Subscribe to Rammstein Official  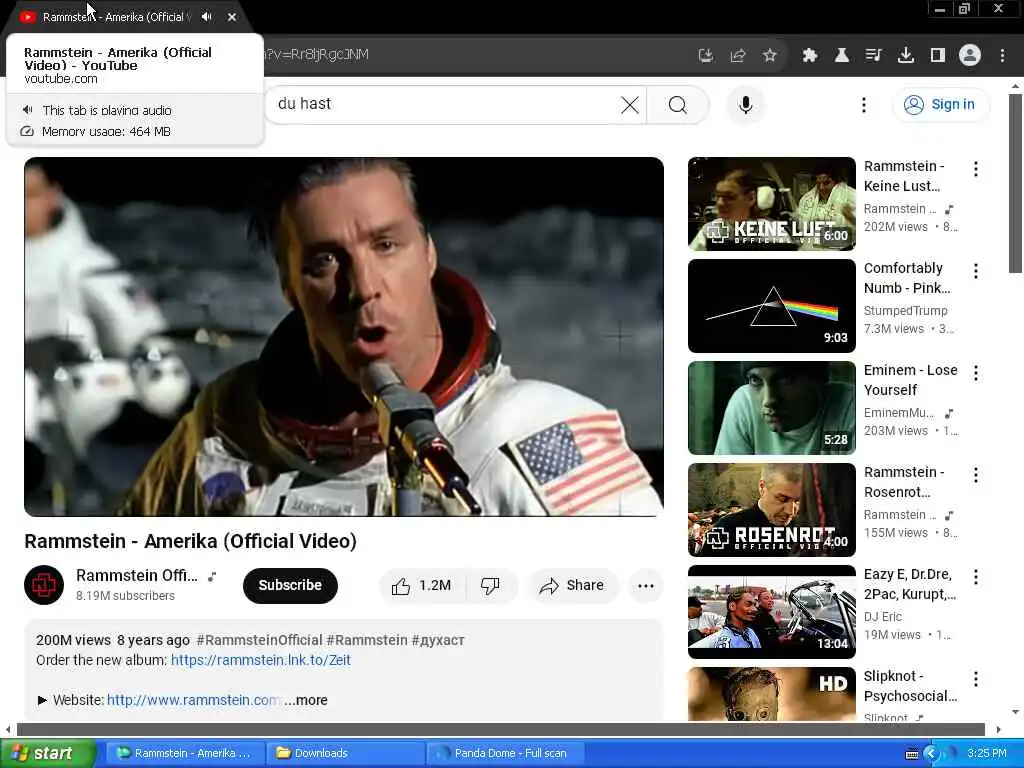pos(290,585)
